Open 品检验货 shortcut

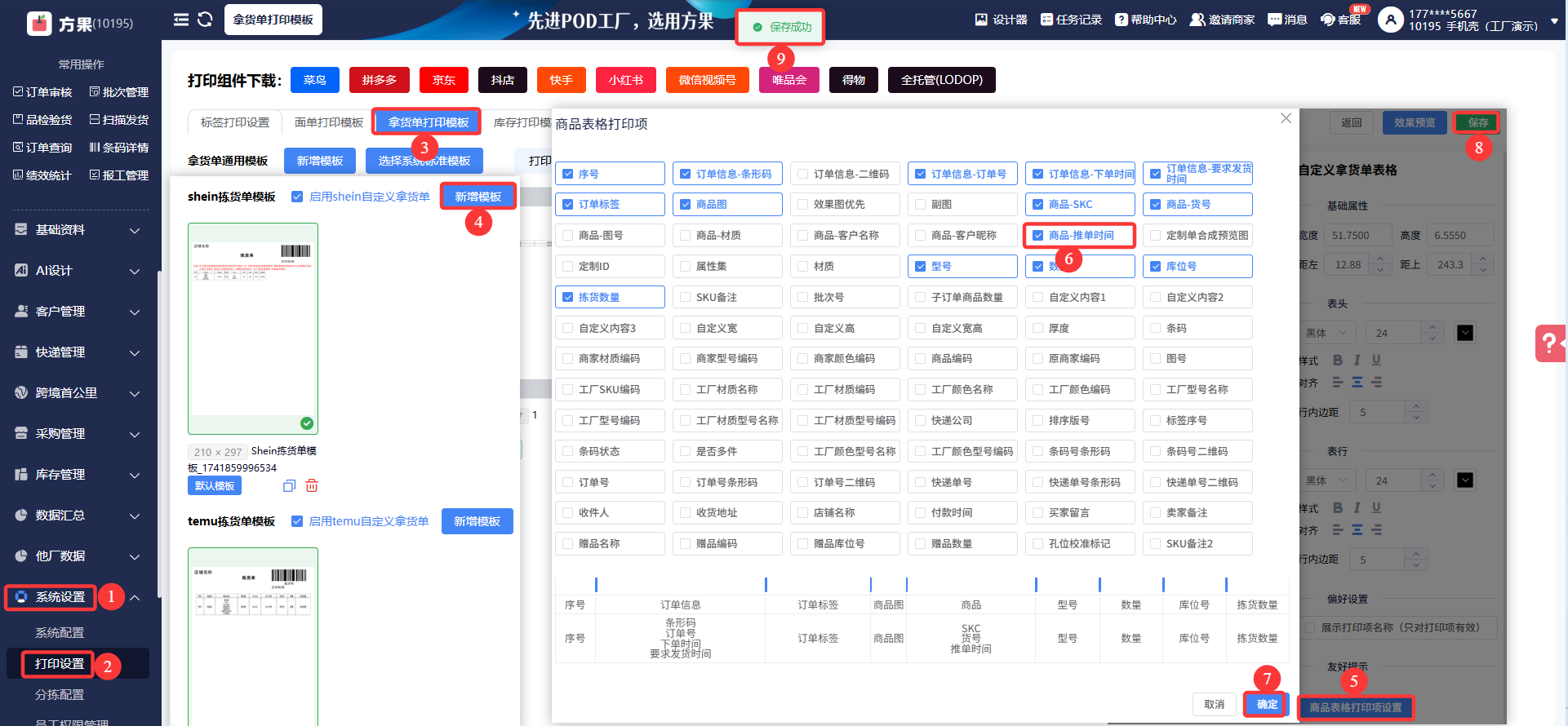(42, 120)
